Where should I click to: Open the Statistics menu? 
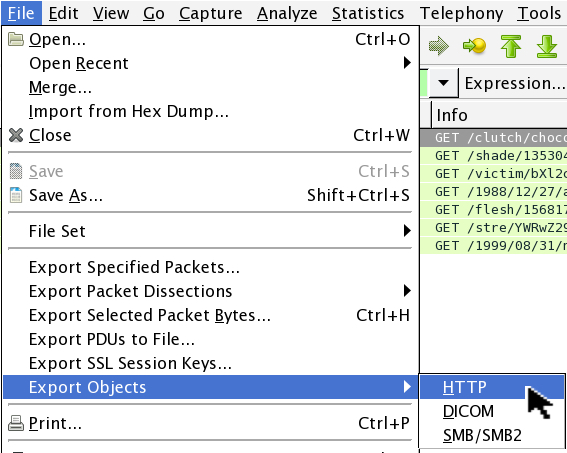(x=368, y=13)
